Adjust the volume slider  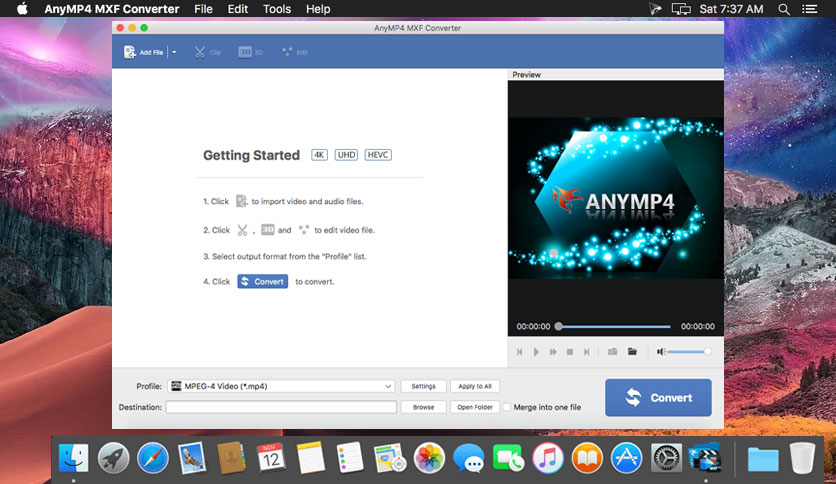coord(689,352)
